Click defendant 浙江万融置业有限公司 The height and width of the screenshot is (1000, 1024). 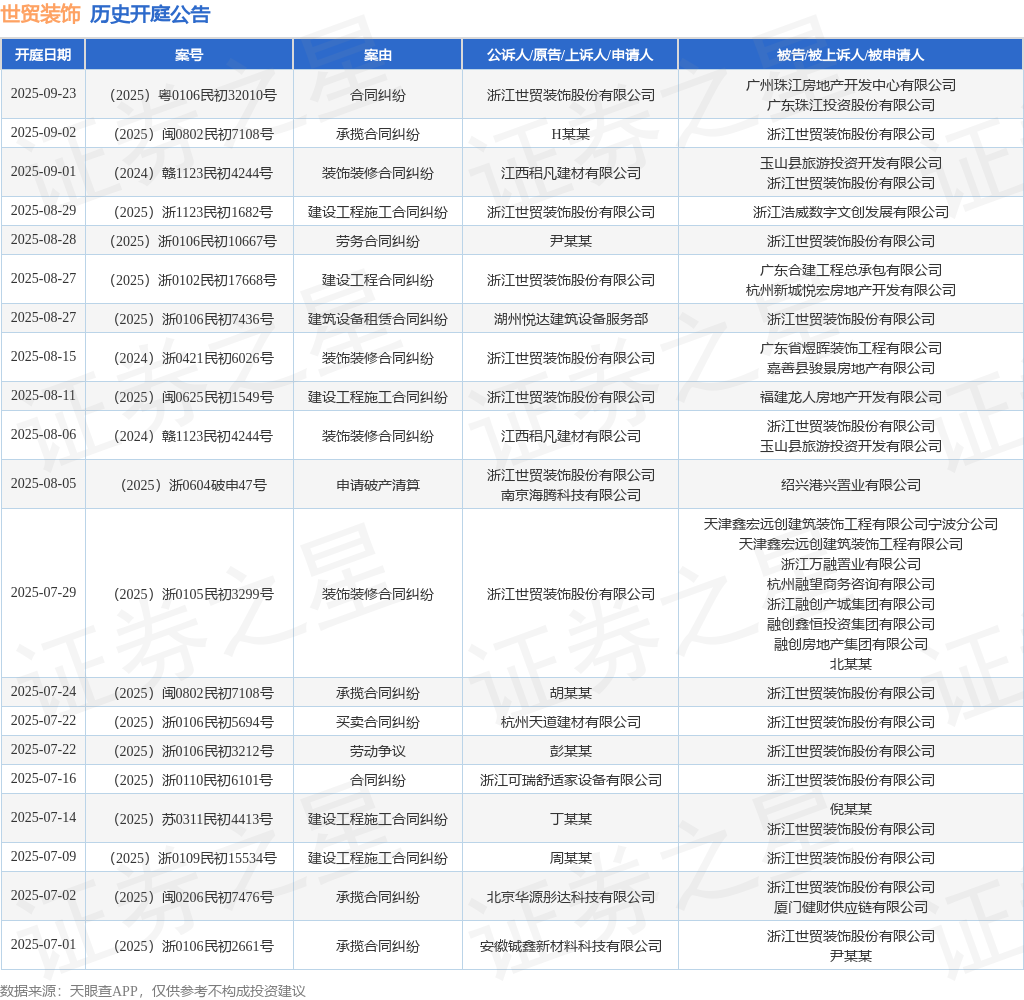pos(850,564)
